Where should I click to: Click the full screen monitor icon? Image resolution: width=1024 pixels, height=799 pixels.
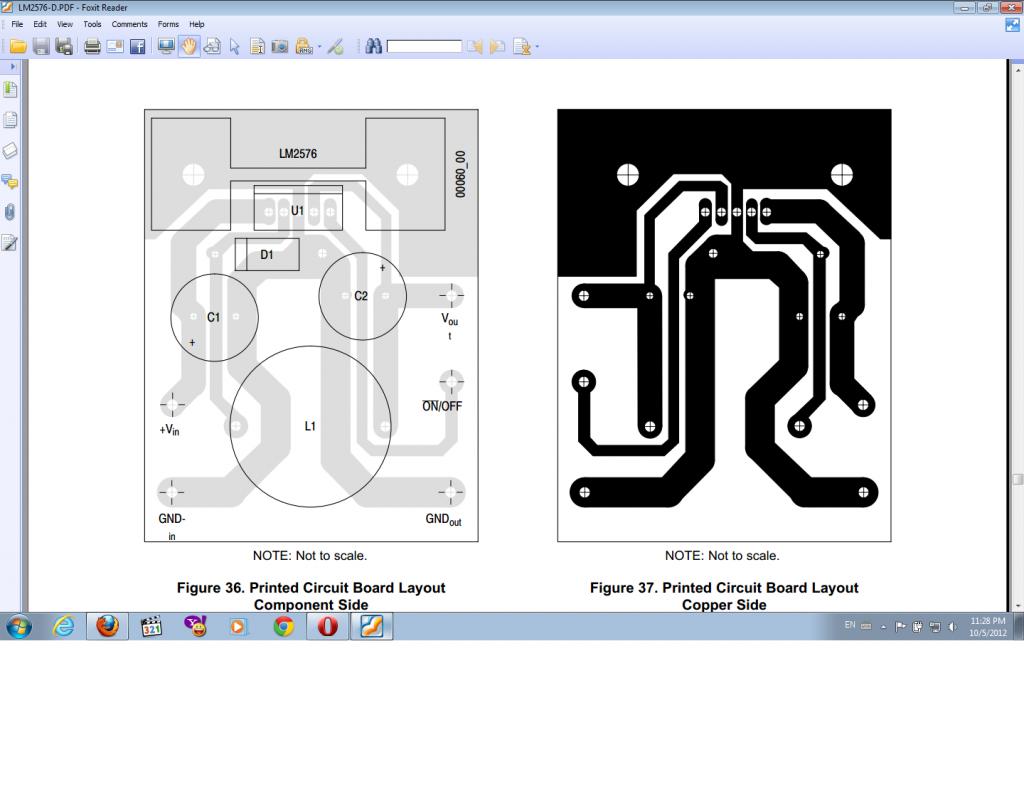point(166,46)
